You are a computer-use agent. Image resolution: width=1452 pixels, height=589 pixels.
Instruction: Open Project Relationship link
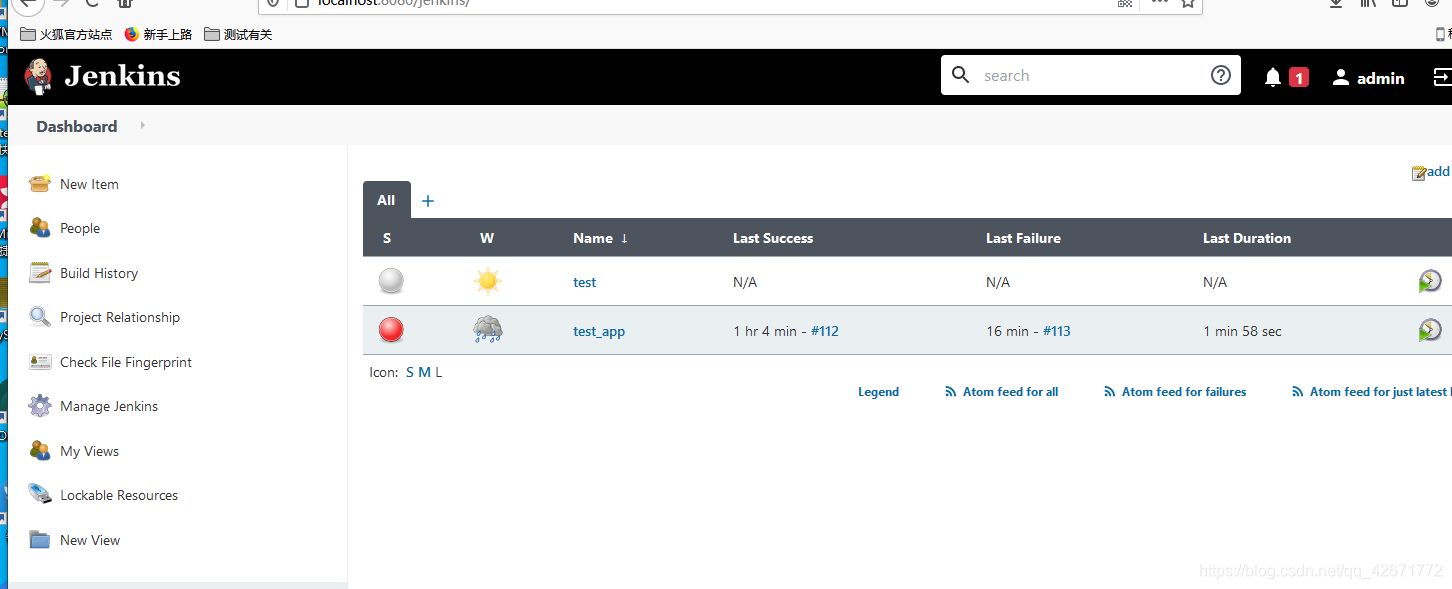(x=120, y=317)
